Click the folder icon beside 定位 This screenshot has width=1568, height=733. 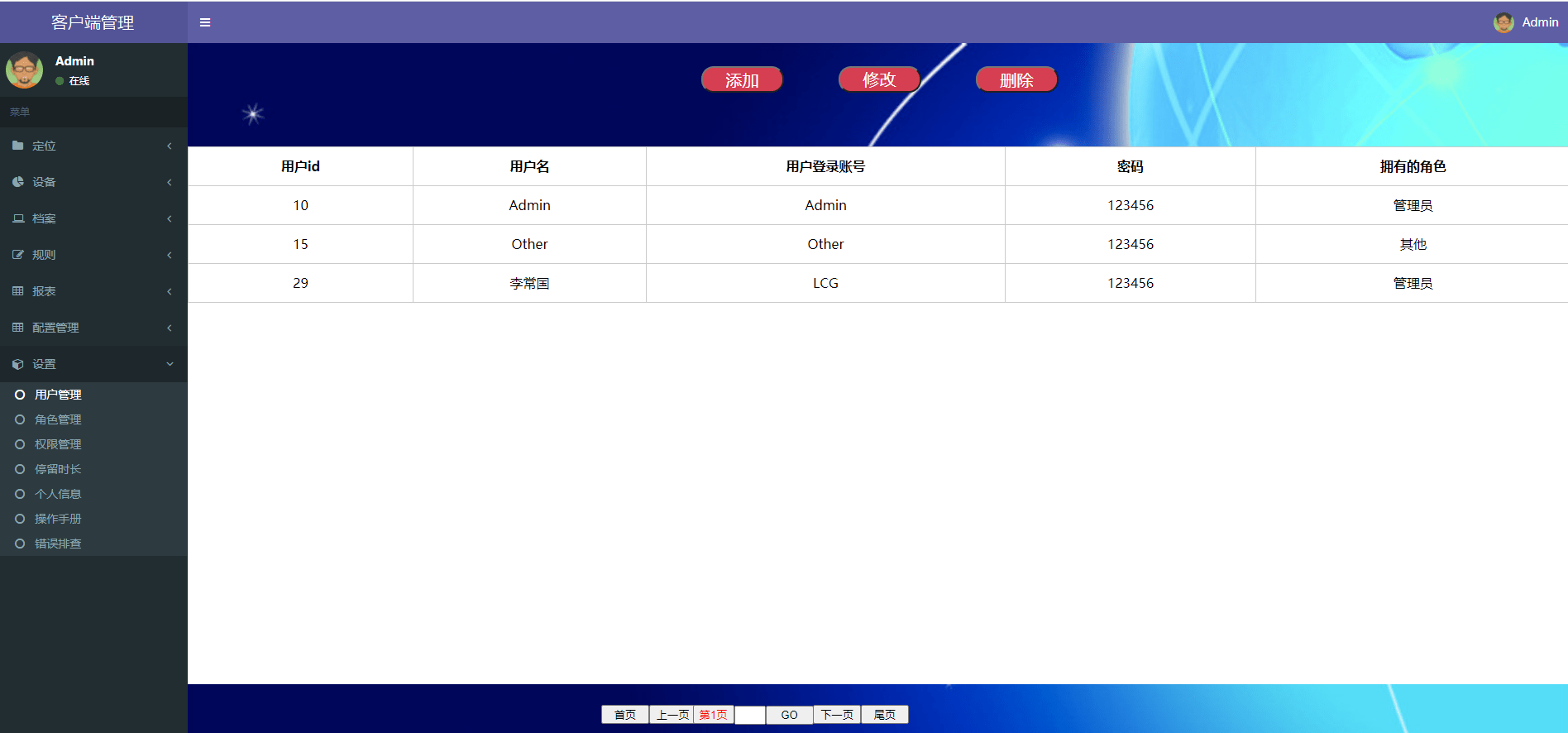(x=17, y=146)
